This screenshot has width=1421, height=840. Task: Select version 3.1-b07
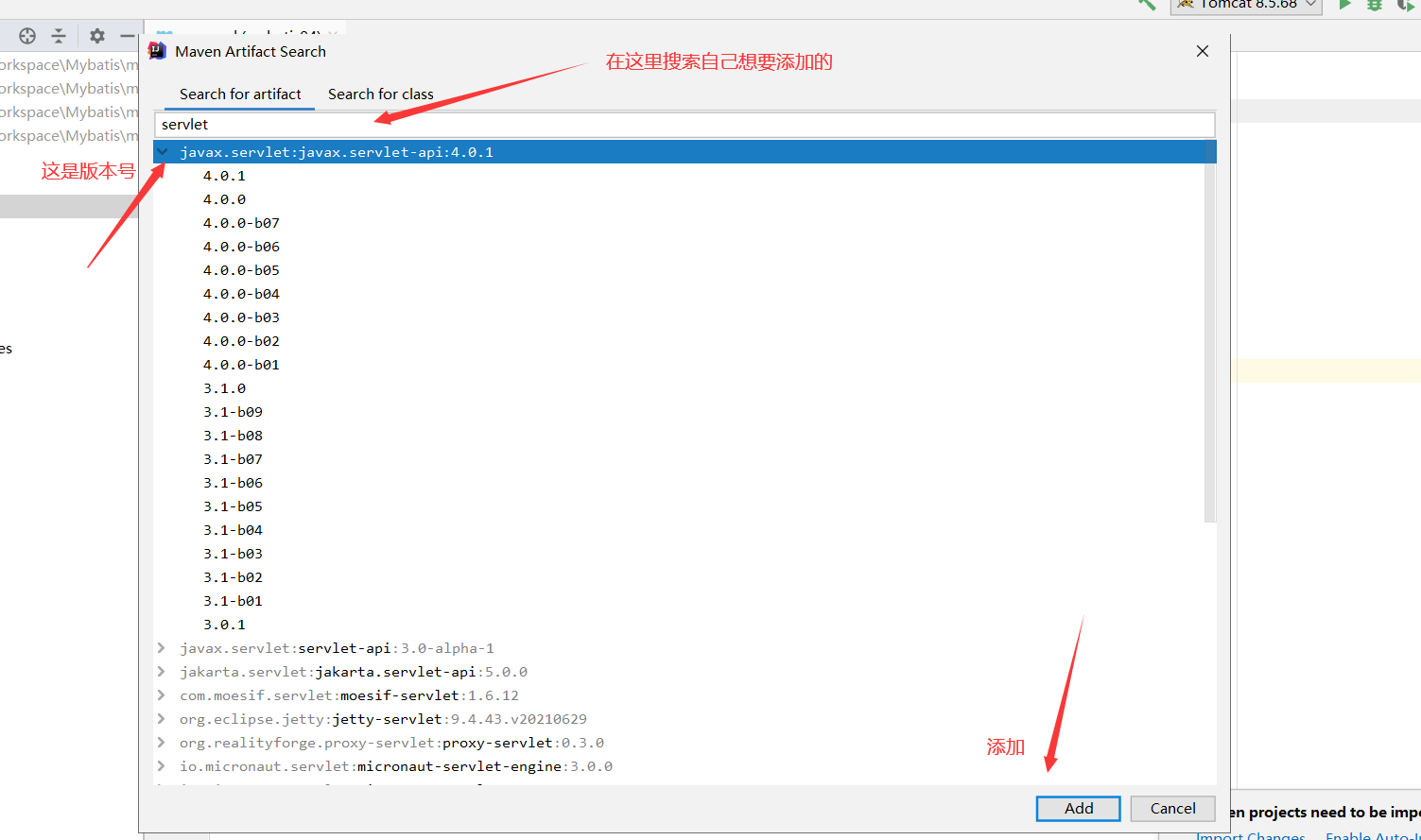[x=233, y=459]
